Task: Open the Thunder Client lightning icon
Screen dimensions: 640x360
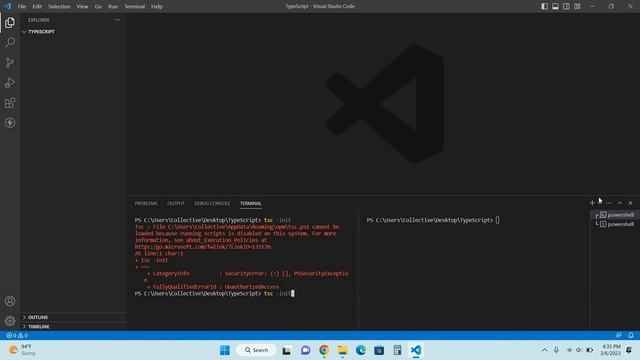Action: click(x=10, y=123)
